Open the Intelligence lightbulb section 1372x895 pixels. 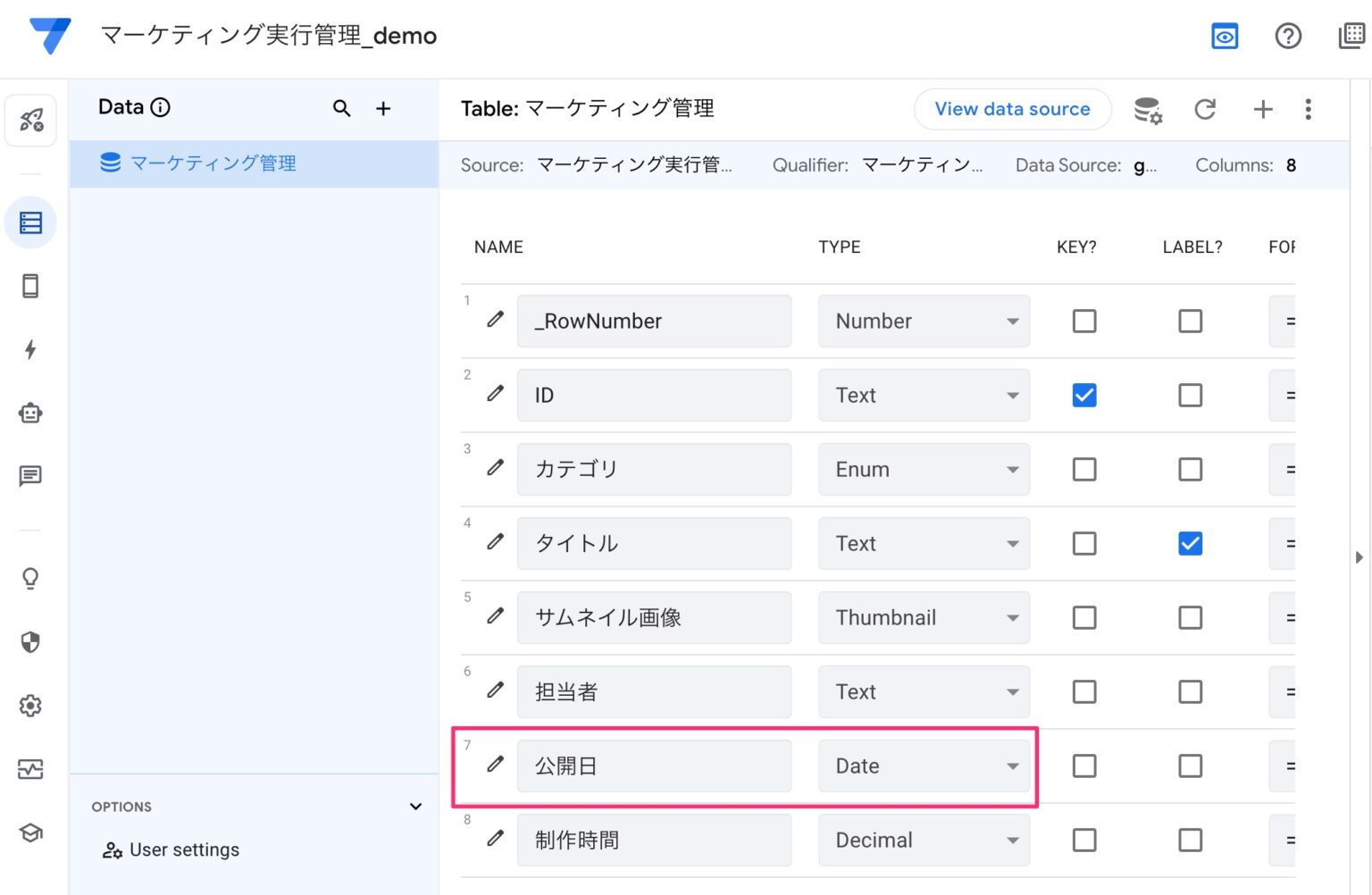pyautogui.click(x=30, y=578)
